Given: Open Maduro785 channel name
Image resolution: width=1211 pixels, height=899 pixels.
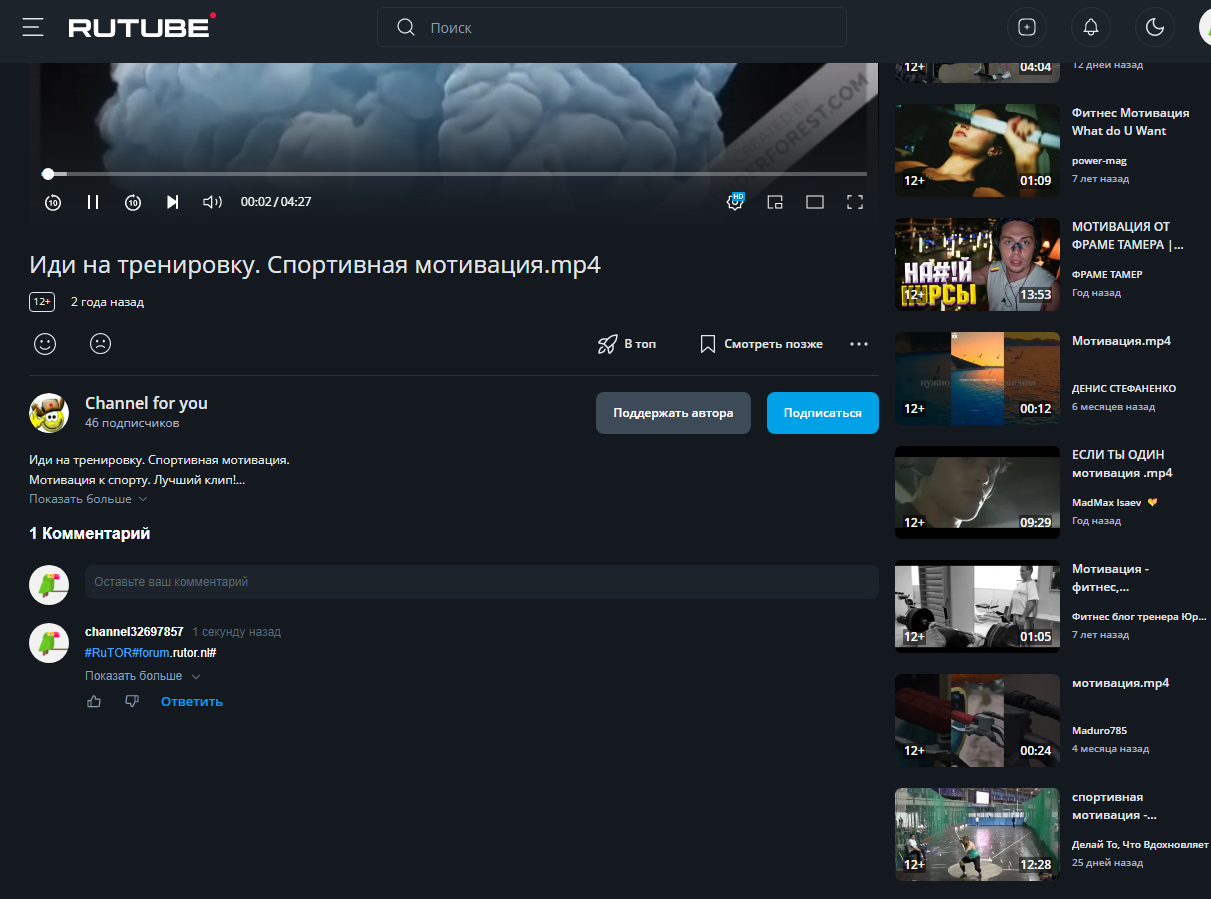Looking at the screenshot, I should pyautogui.click(x=1100, y=730).
